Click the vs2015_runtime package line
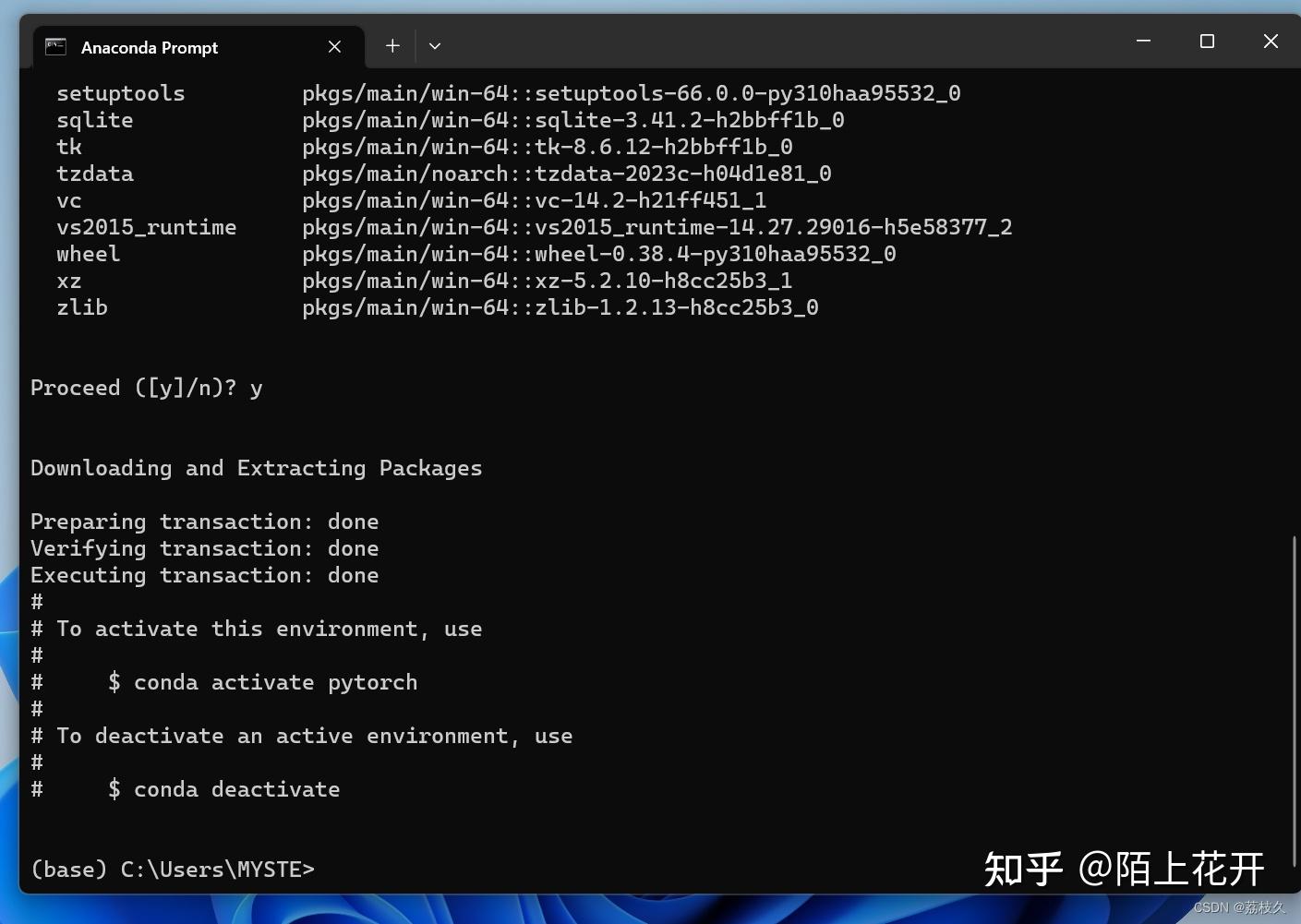The width and height of the screenshot is (1301, 924). click(147, 227)
